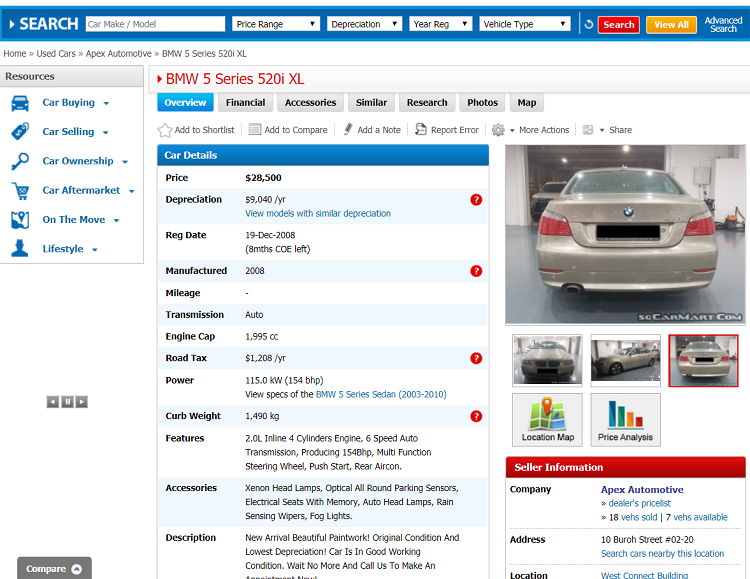Click the On The Move map icon
This screenshot has height=579, width=750.
click(20, 220)
